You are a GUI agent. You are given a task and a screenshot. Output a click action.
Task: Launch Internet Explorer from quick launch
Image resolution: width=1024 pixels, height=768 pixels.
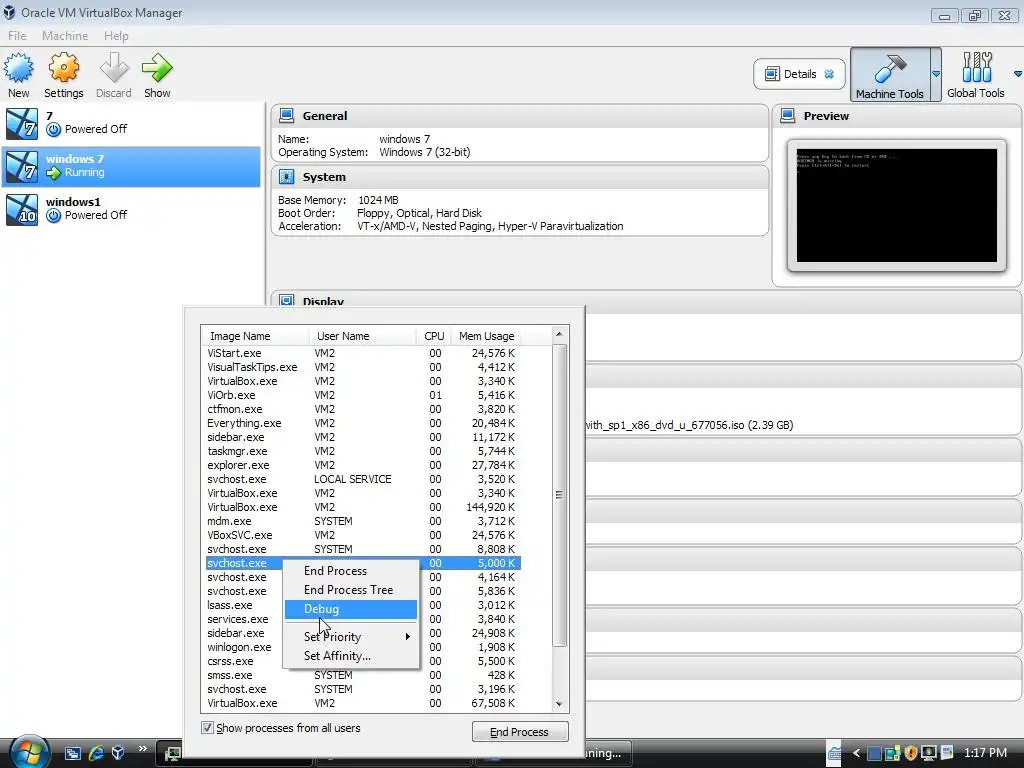[96, 753]
